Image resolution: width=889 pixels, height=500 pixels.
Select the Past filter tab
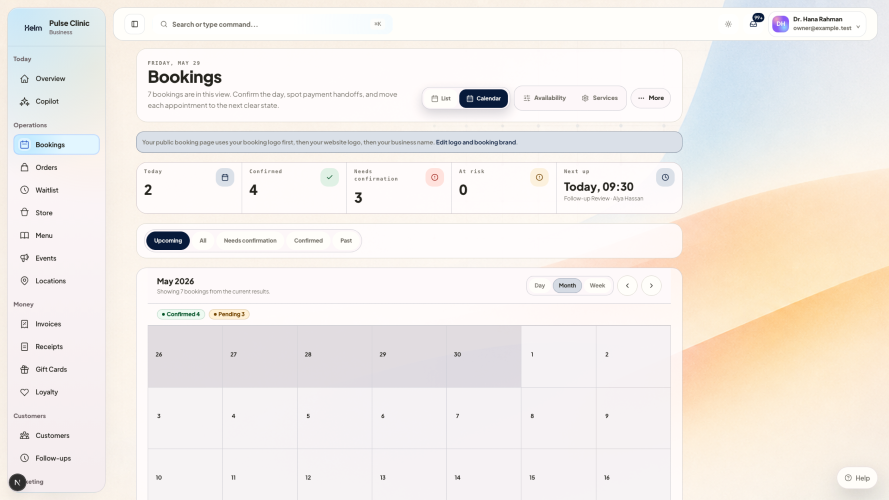pyautogui.click(x=346, y=241)
